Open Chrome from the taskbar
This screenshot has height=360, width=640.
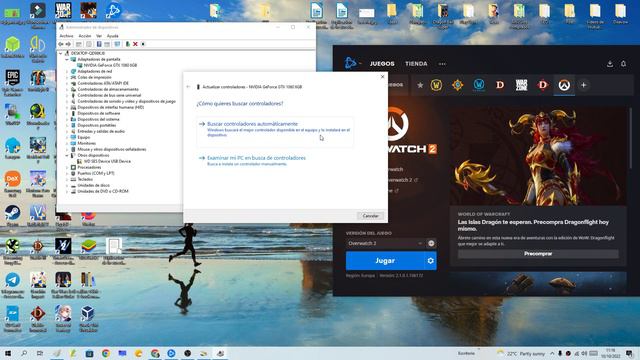[x=106, y=353]
